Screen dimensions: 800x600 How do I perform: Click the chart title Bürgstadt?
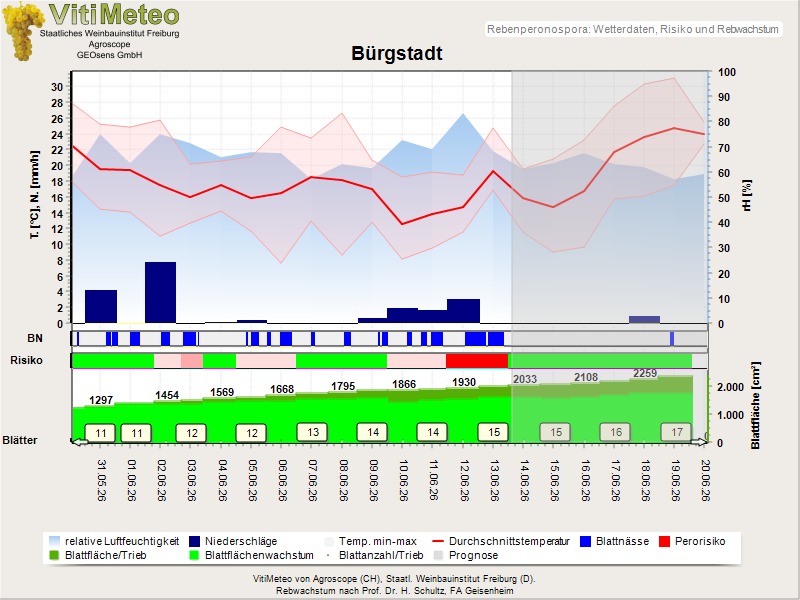tap(396, 53)
